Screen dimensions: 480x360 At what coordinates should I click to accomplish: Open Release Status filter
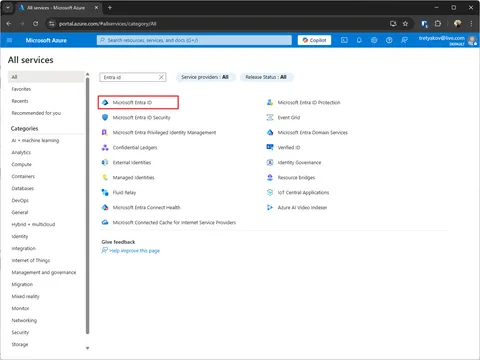point(266,77)
